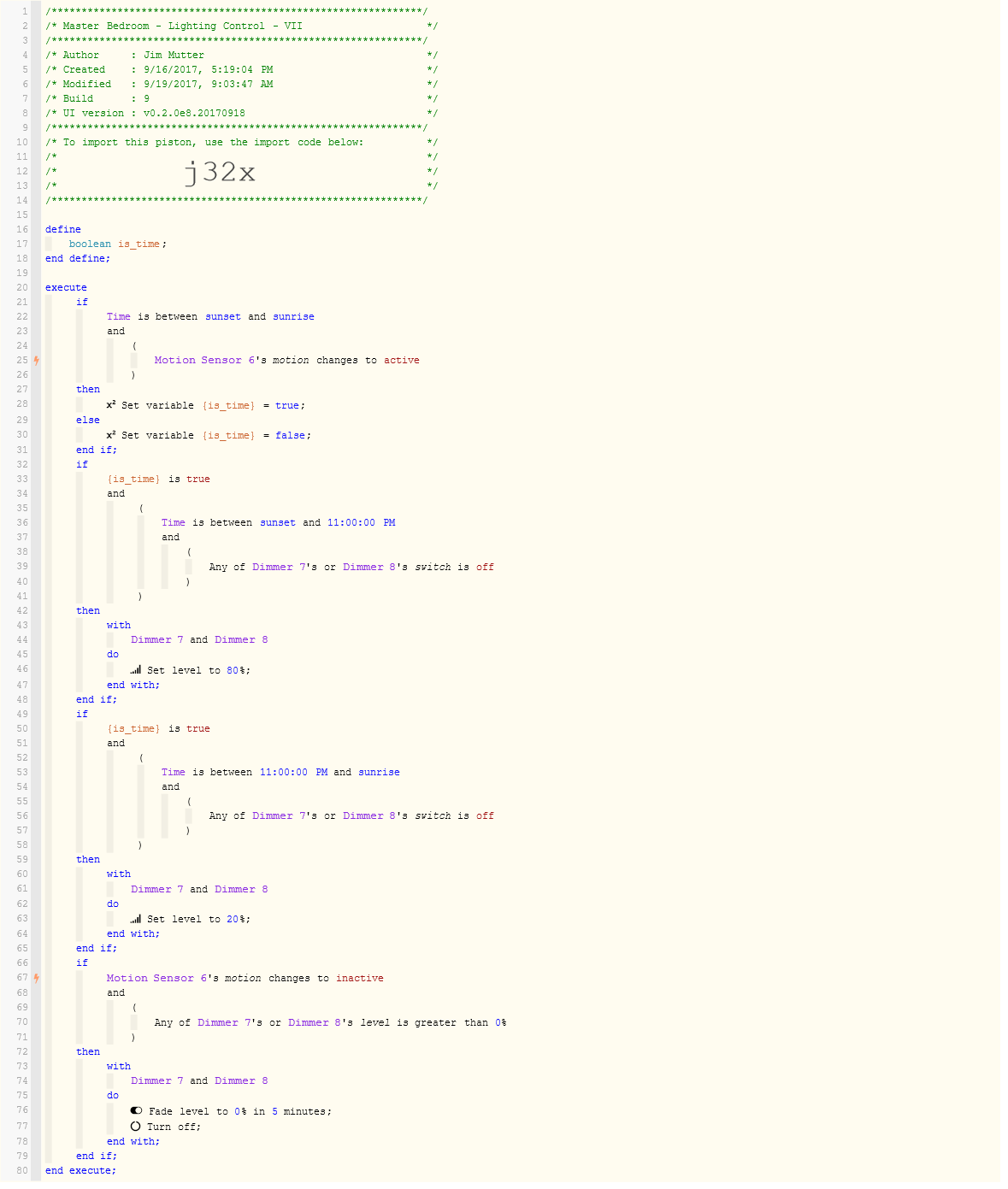Click the 'else' keyword on line 29

point(88,420)
